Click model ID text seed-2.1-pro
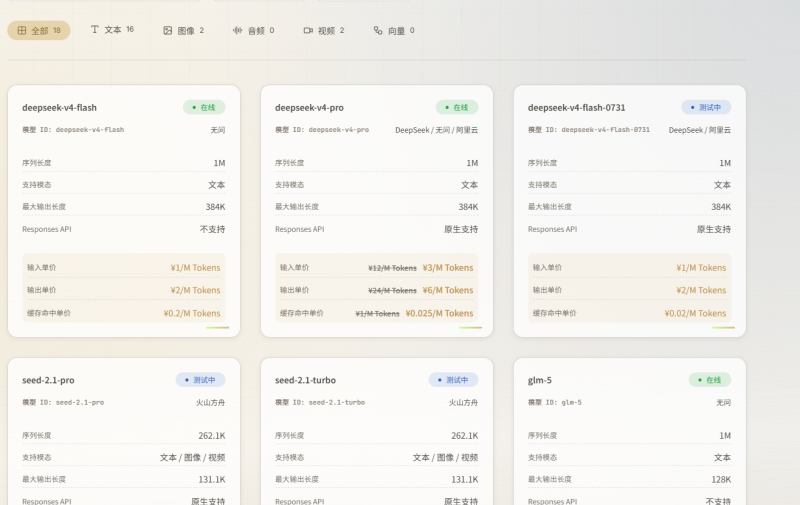800x505 pixels. [80, 402]
